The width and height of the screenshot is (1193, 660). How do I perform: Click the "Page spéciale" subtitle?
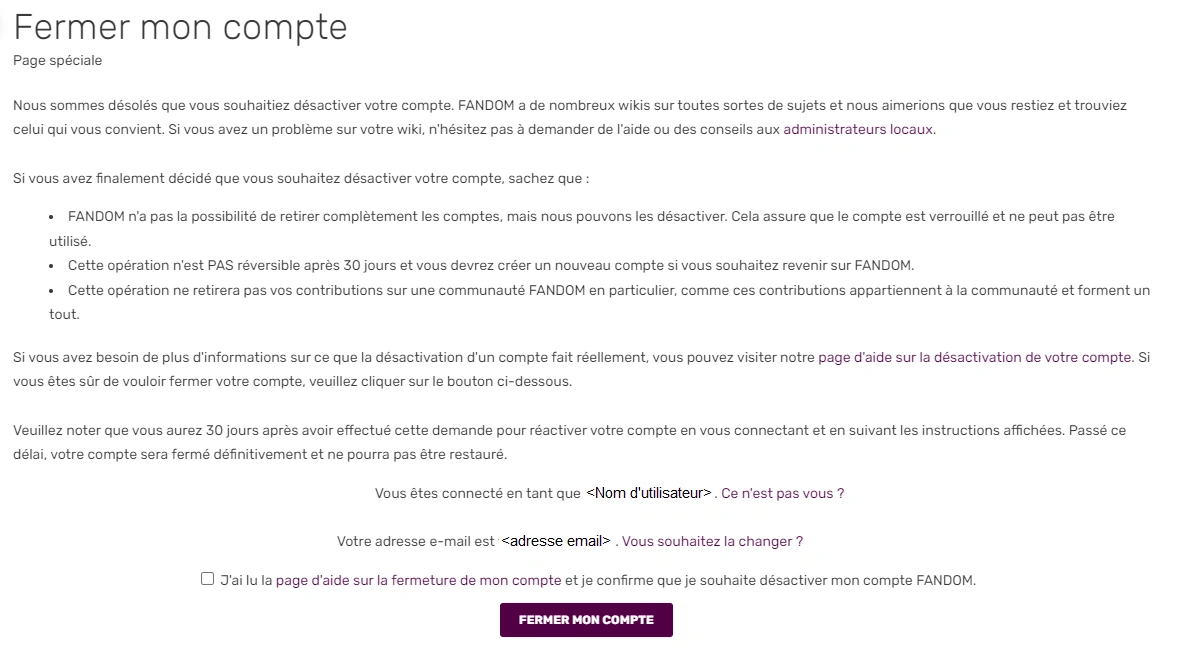click(57, 60)
